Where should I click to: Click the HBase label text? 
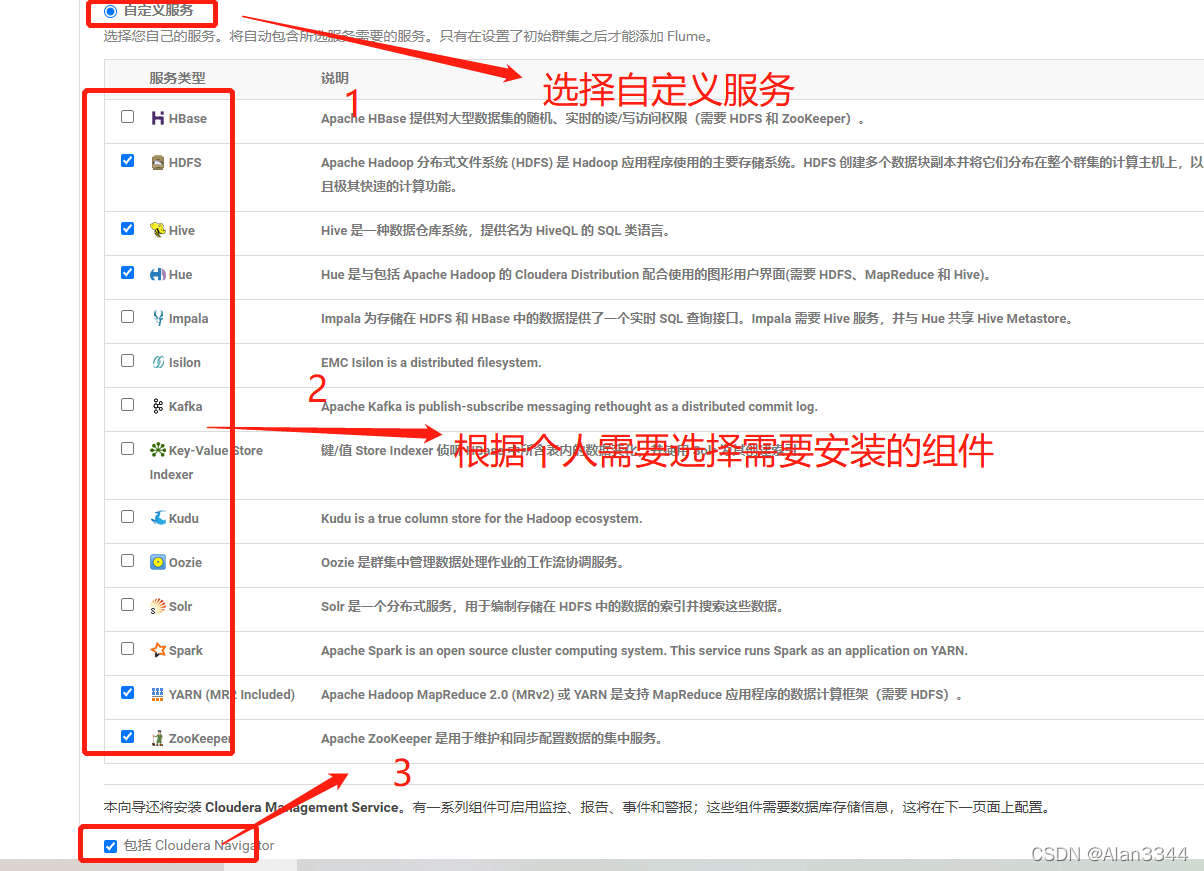click(188, 118)
